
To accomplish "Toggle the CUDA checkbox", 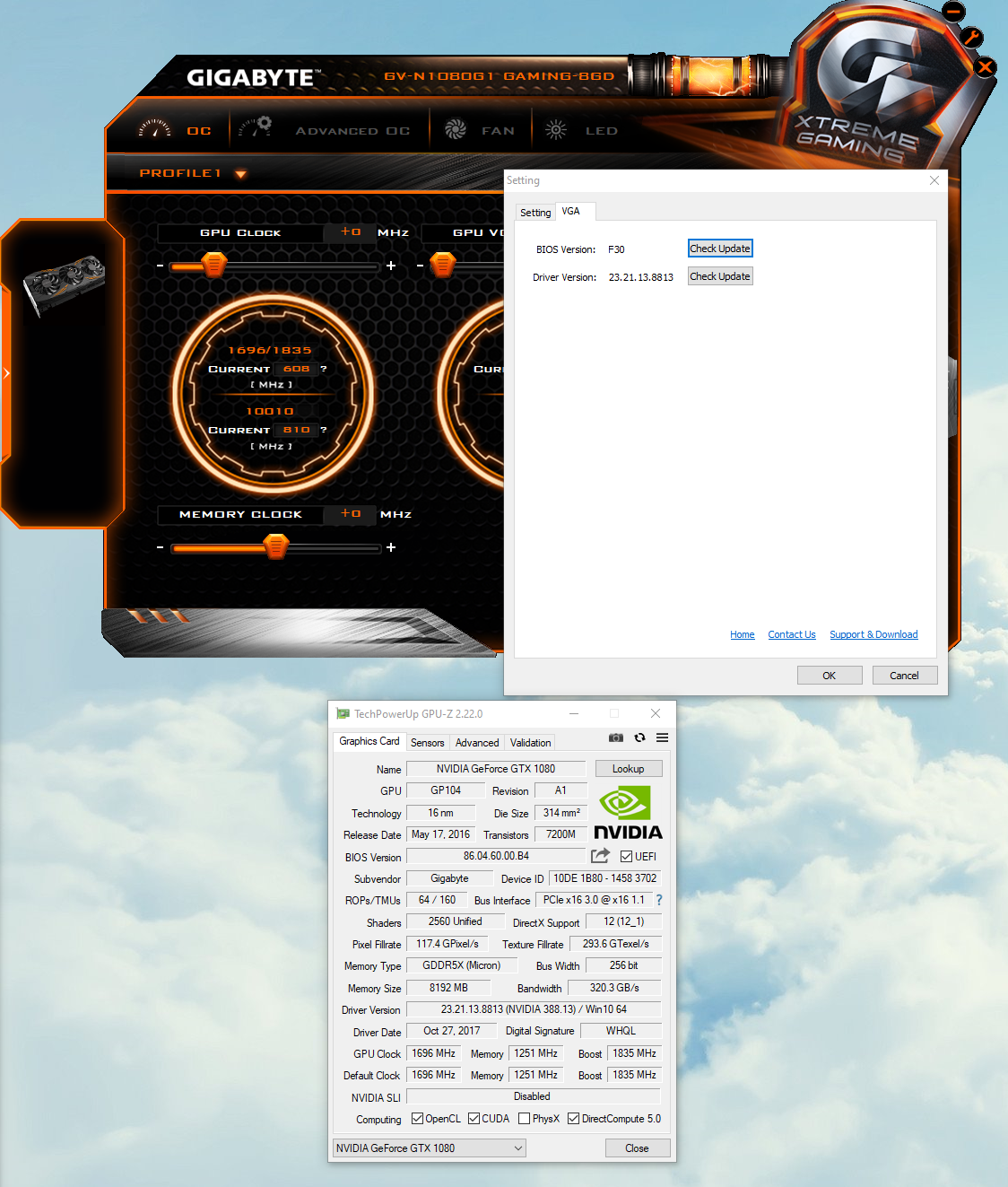I will tap(474, 1119).
